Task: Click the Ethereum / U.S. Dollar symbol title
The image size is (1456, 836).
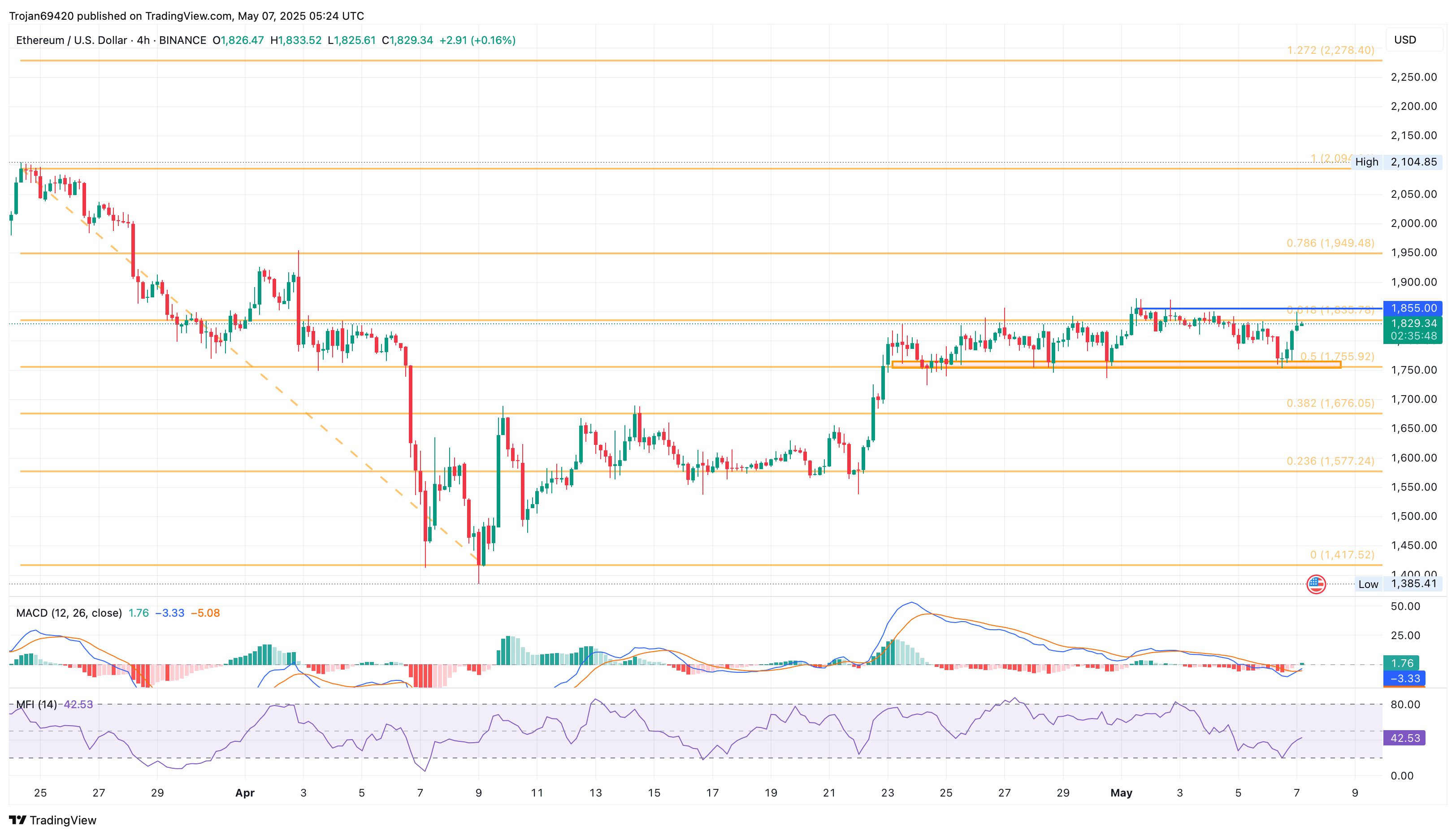Action: coord(71,40)
